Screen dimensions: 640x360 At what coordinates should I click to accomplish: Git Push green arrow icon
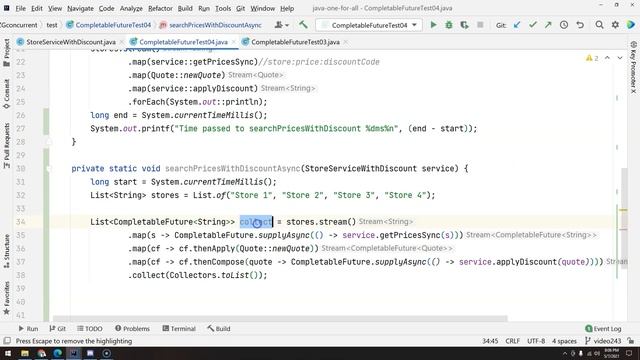548,25
